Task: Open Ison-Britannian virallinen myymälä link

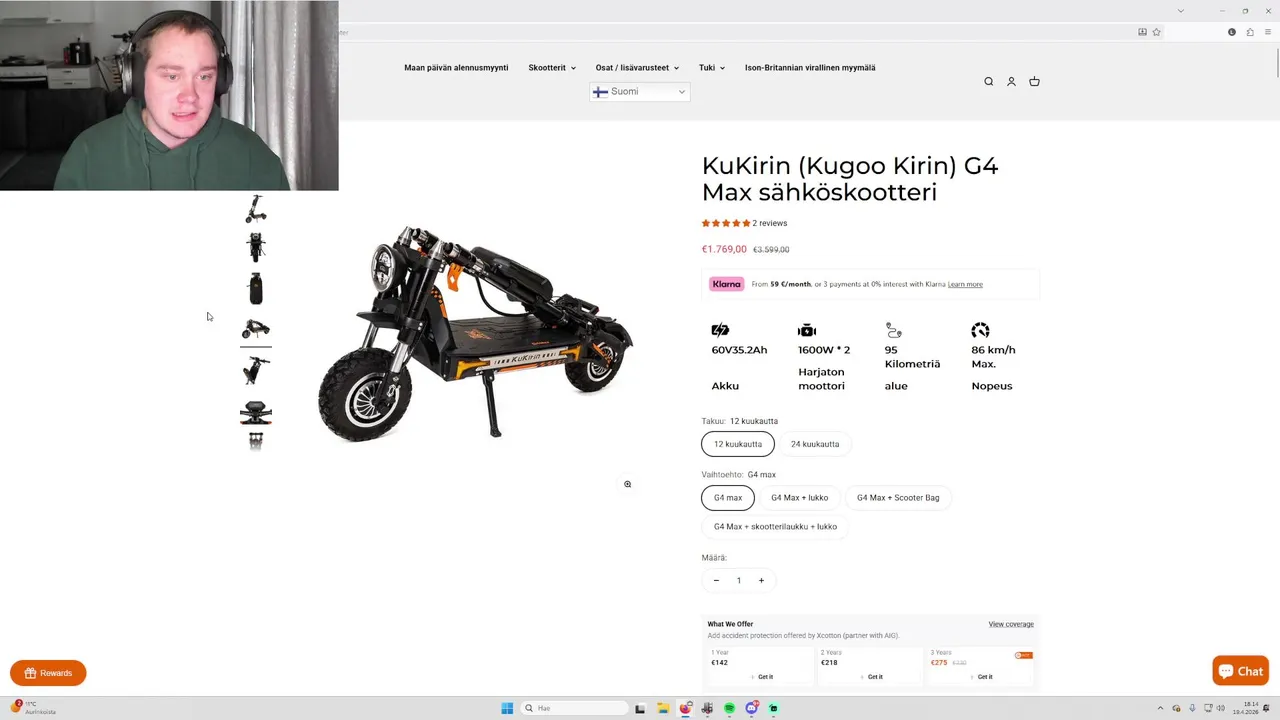Action: (810, 68)
